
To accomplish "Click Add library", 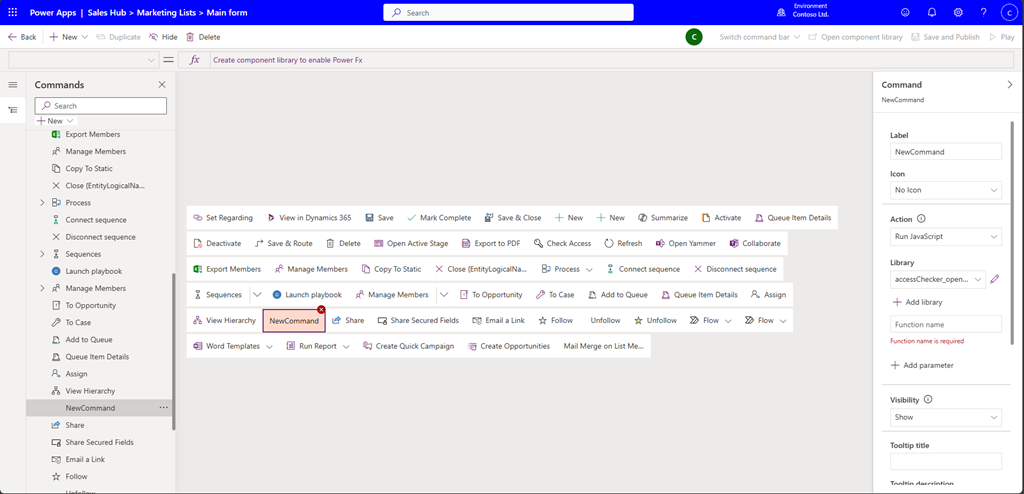I will tap(917, 302).
